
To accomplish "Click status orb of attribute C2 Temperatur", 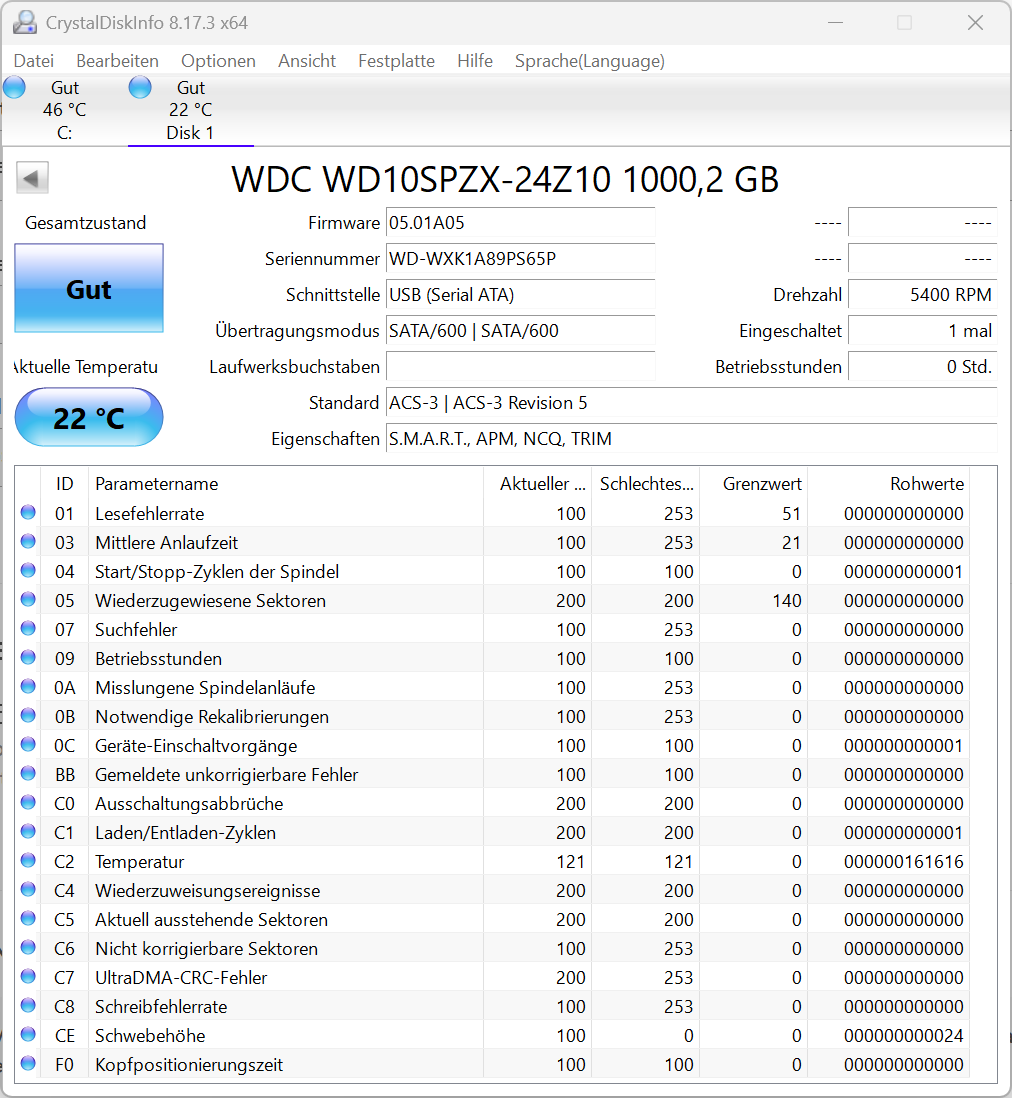I will [x=28, y=861].
